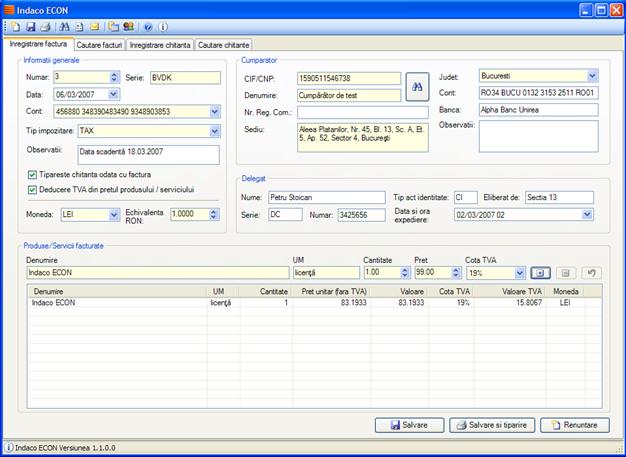Click the product Denumire field Indaco ECON

158,273
